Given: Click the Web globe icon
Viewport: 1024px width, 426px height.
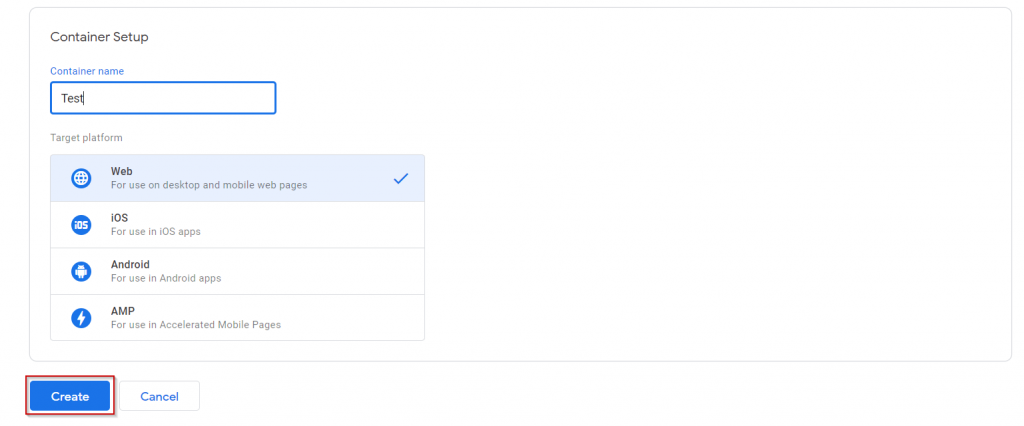Looking at the screenshot, I should (81, 178).
